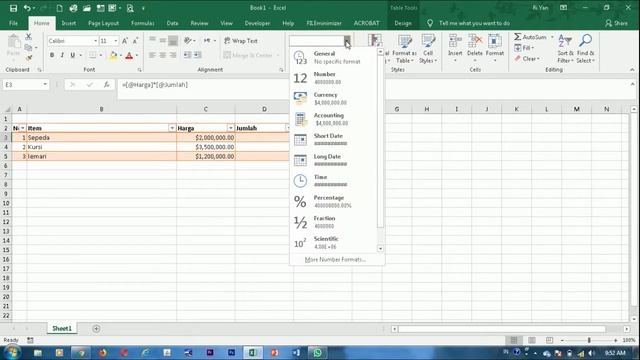The height and width of the screenshot is (360, 640).
Task: Select Number format option
Action: coord(333,78)
